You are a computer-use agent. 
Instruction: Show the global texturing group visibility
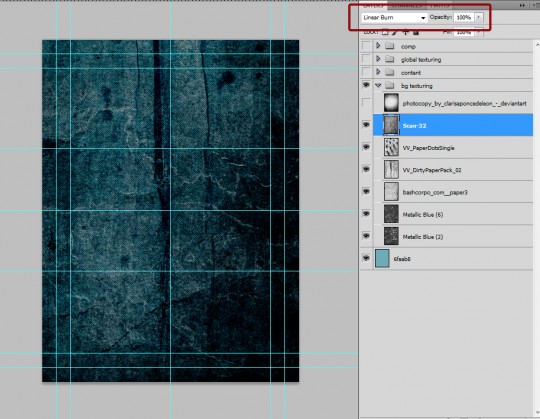[x=366, y=59]
